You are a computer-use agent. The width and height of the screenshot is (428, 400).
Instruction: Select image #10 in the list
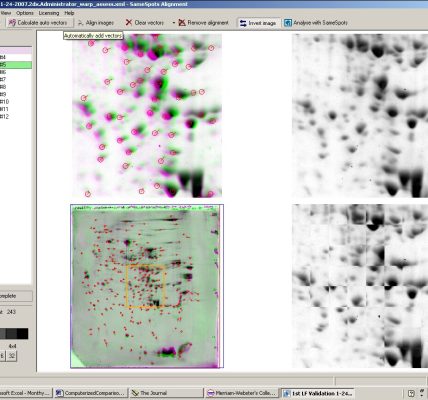tap(16, 102)
